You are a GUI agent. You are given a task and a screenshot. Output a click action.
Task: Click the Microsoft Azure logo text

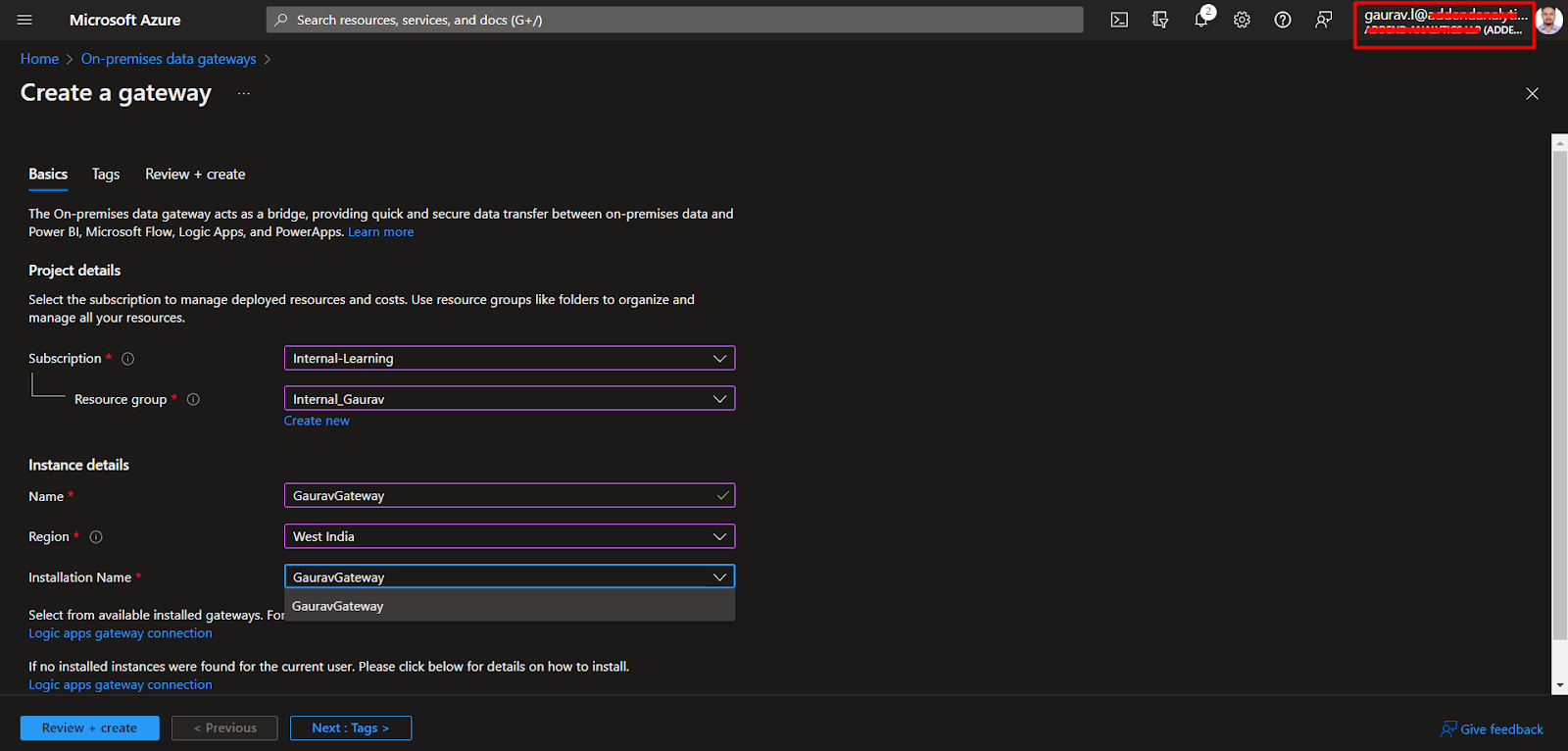click(x=125, y=20)
